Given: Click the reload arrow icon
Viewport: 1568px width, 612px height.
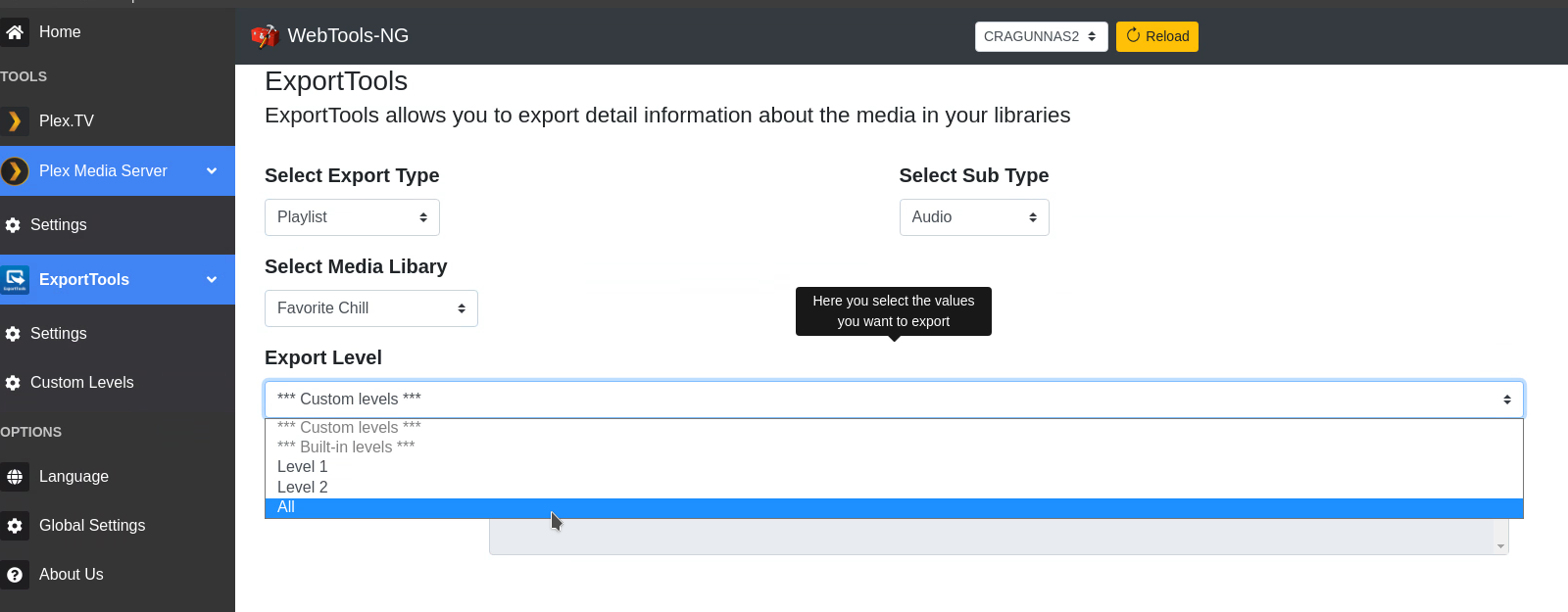Looking at the screenshot, I should pyautogui.click(x=1133, y=36).
